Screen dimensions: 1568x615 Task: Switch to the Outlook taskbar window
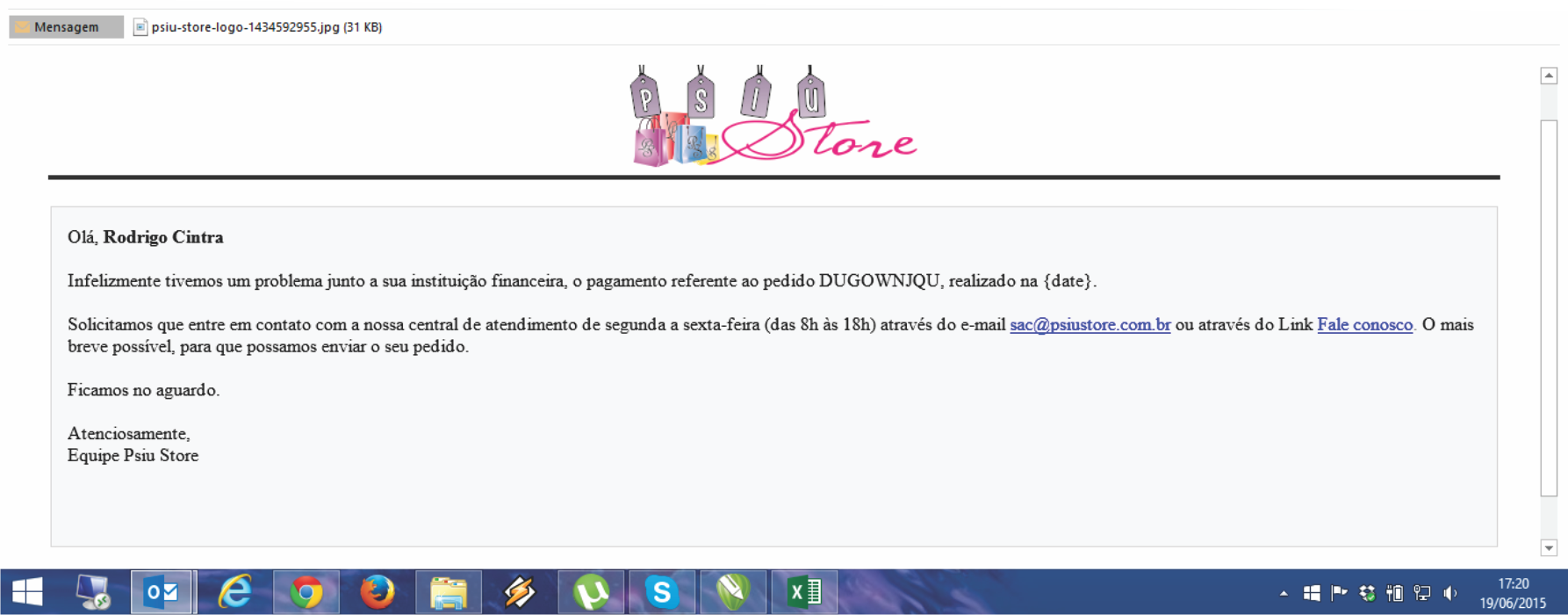[162, 592]
